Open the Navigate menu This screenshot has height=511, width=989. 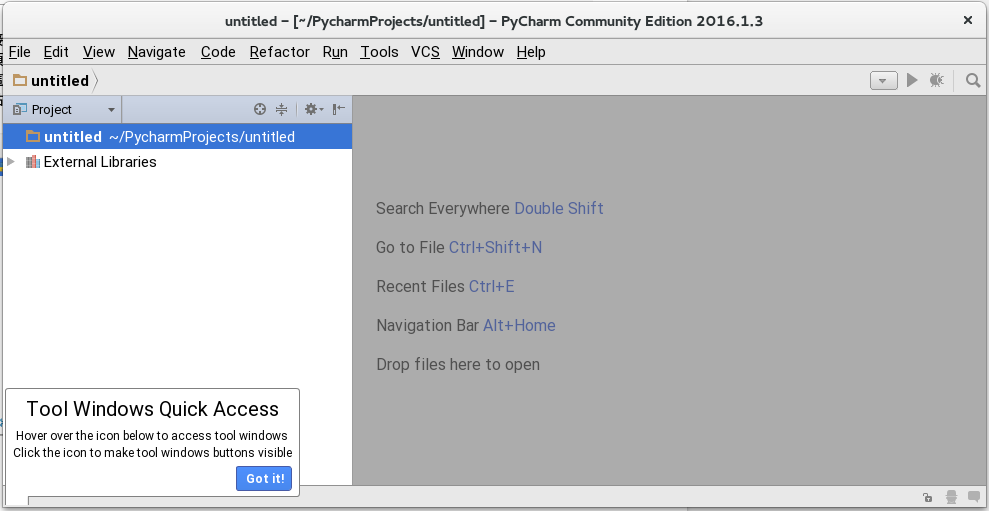point(156,52)
